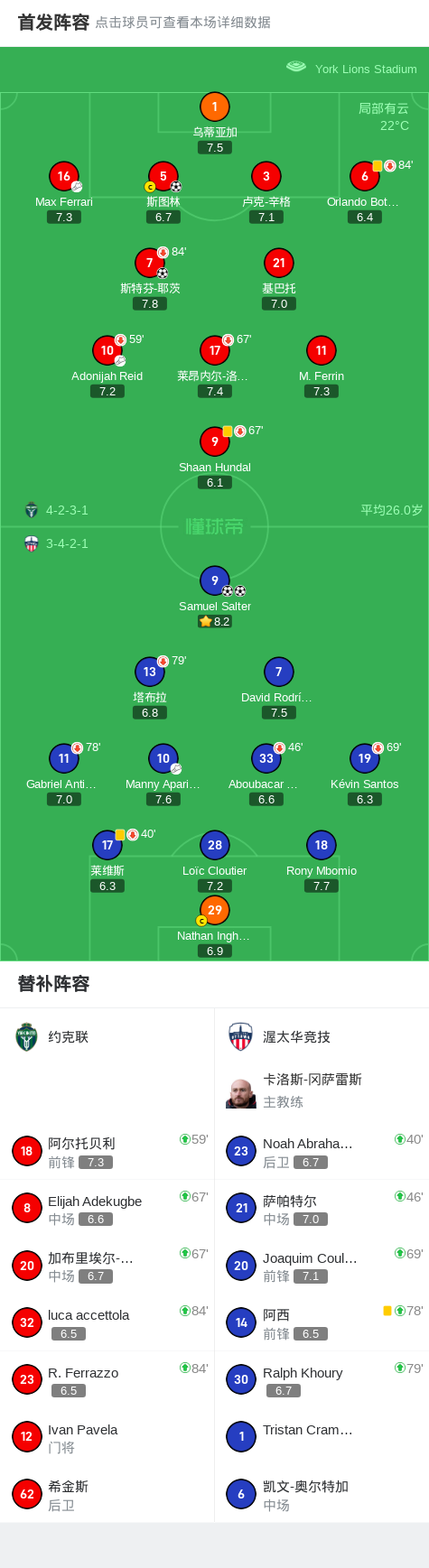This screenshot has width=429, height=1568.
Task: Open Nathan Ingham's number 29 goalkeeper icon
Action: click(215, 911)
